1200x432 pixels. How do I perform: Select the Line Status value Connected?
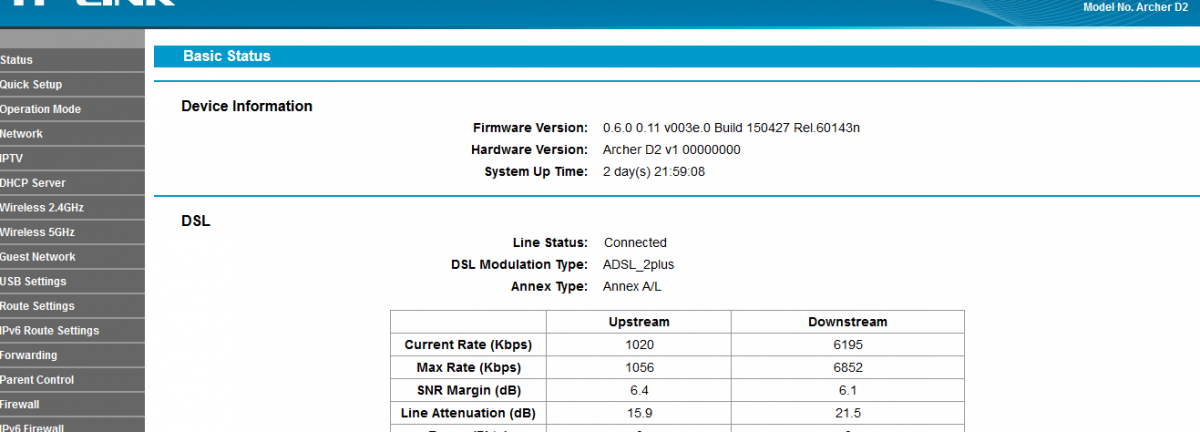635,243
